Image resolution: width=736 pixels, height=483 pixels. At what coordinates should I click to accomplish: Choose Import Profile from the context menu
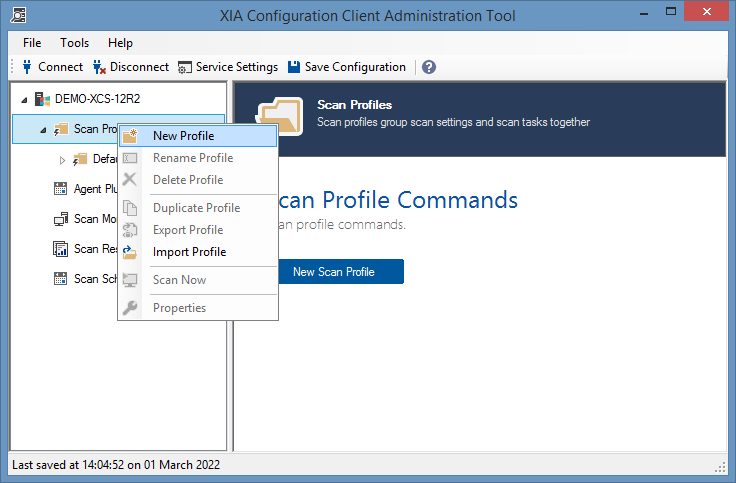click(198, 252)
